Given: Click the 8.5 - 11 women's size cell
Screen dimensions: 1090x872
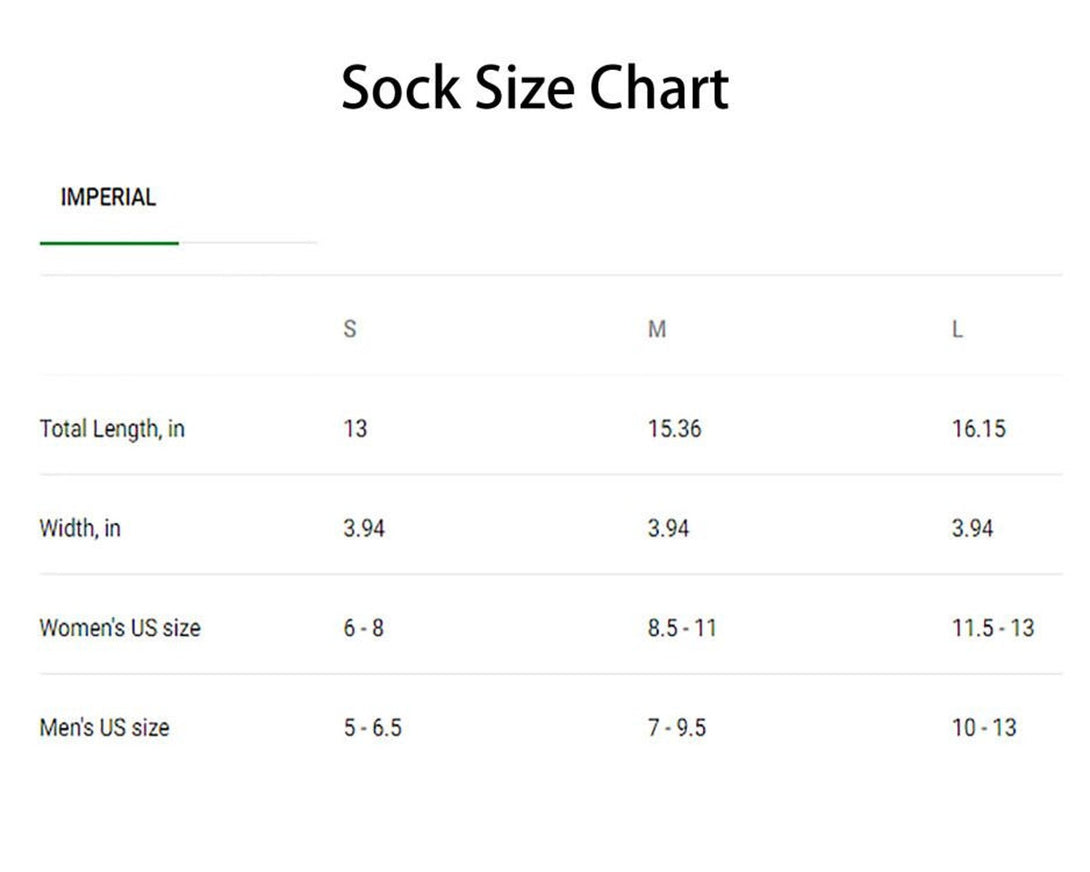Looking at the screenshot, I should 682,628.
